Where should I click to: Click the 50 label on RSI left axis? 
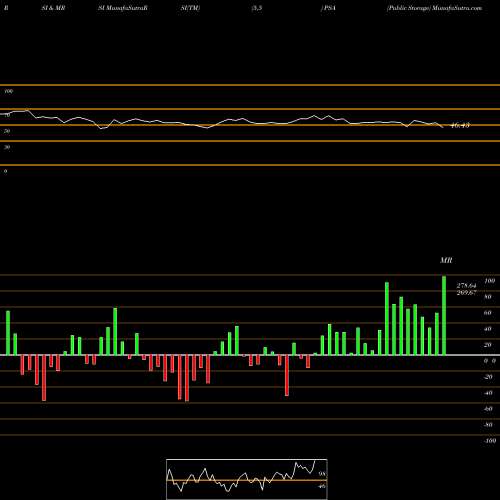(x=7, y=131)
